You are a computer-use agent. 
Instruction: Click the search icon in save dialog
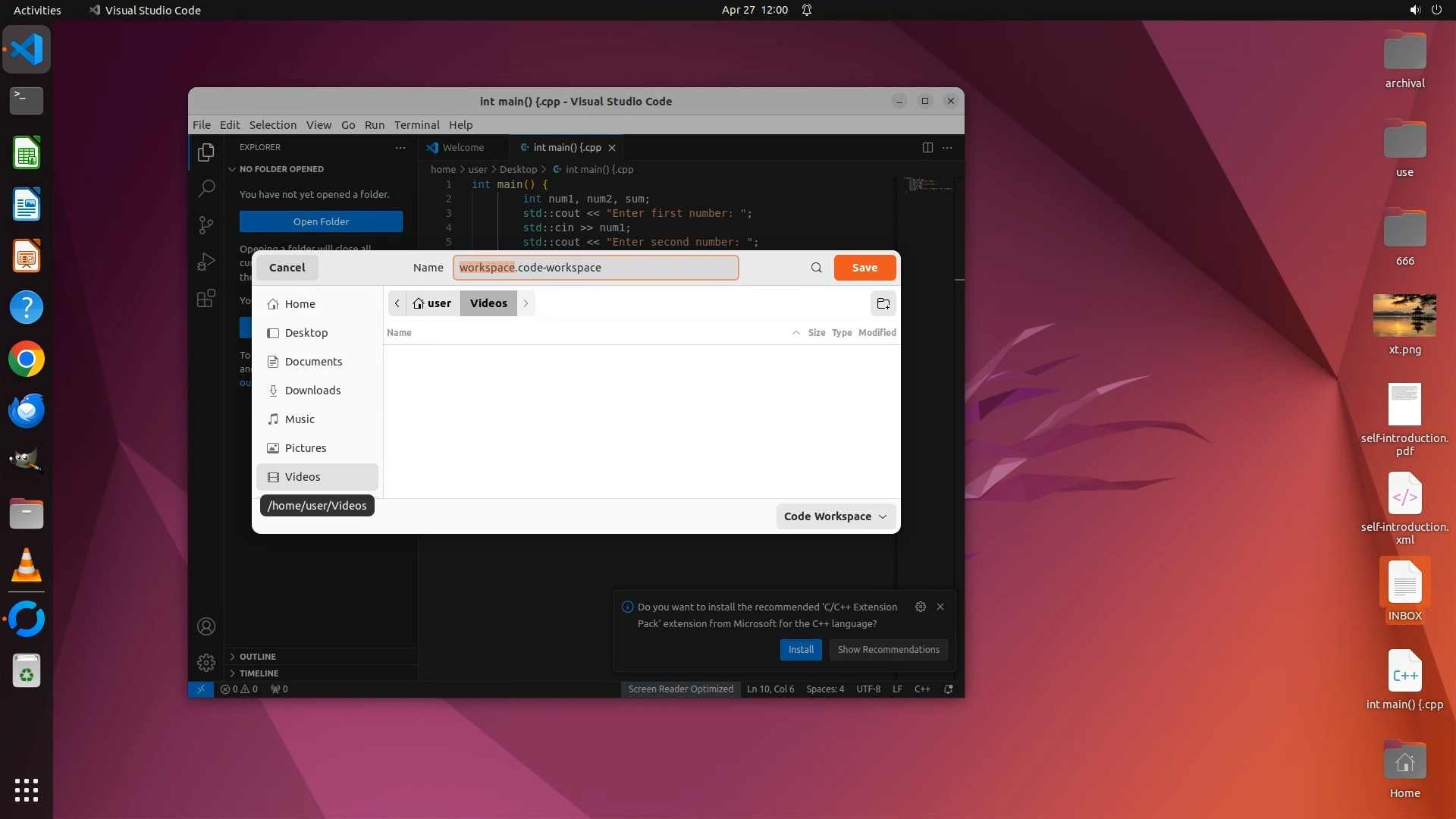(816, 268)
